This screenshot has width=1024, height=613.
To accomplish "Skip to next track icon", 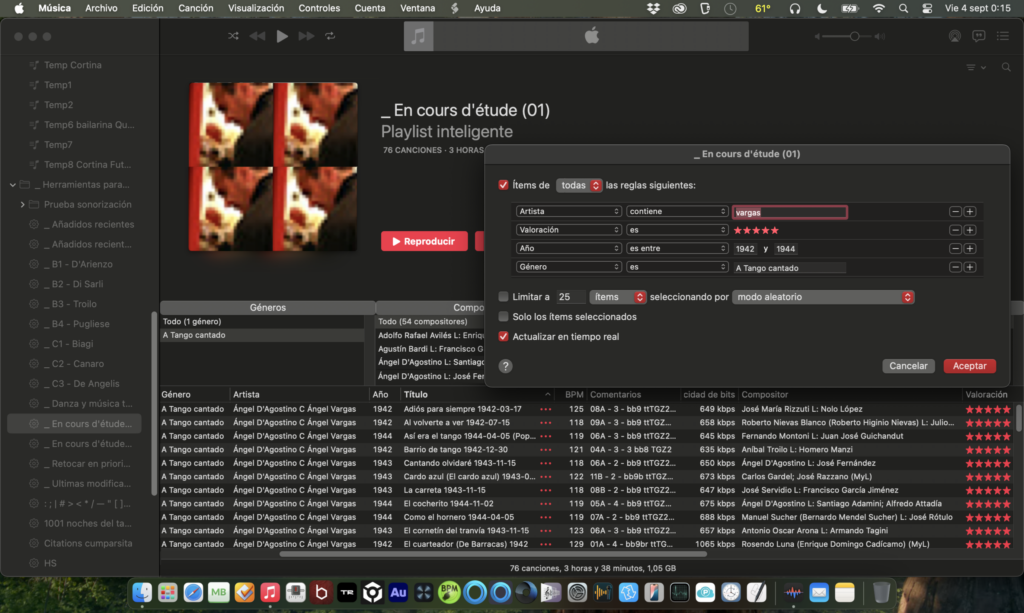I will 306,36.
